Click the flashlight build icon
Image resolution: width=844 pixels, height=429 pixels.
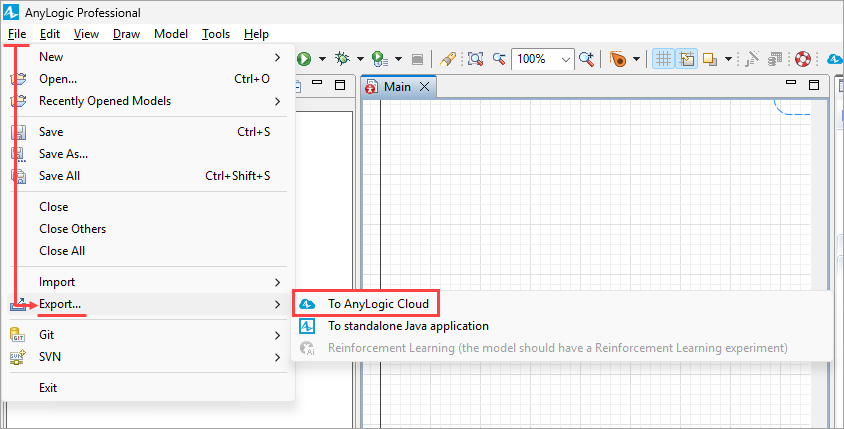tap(448, 59)
